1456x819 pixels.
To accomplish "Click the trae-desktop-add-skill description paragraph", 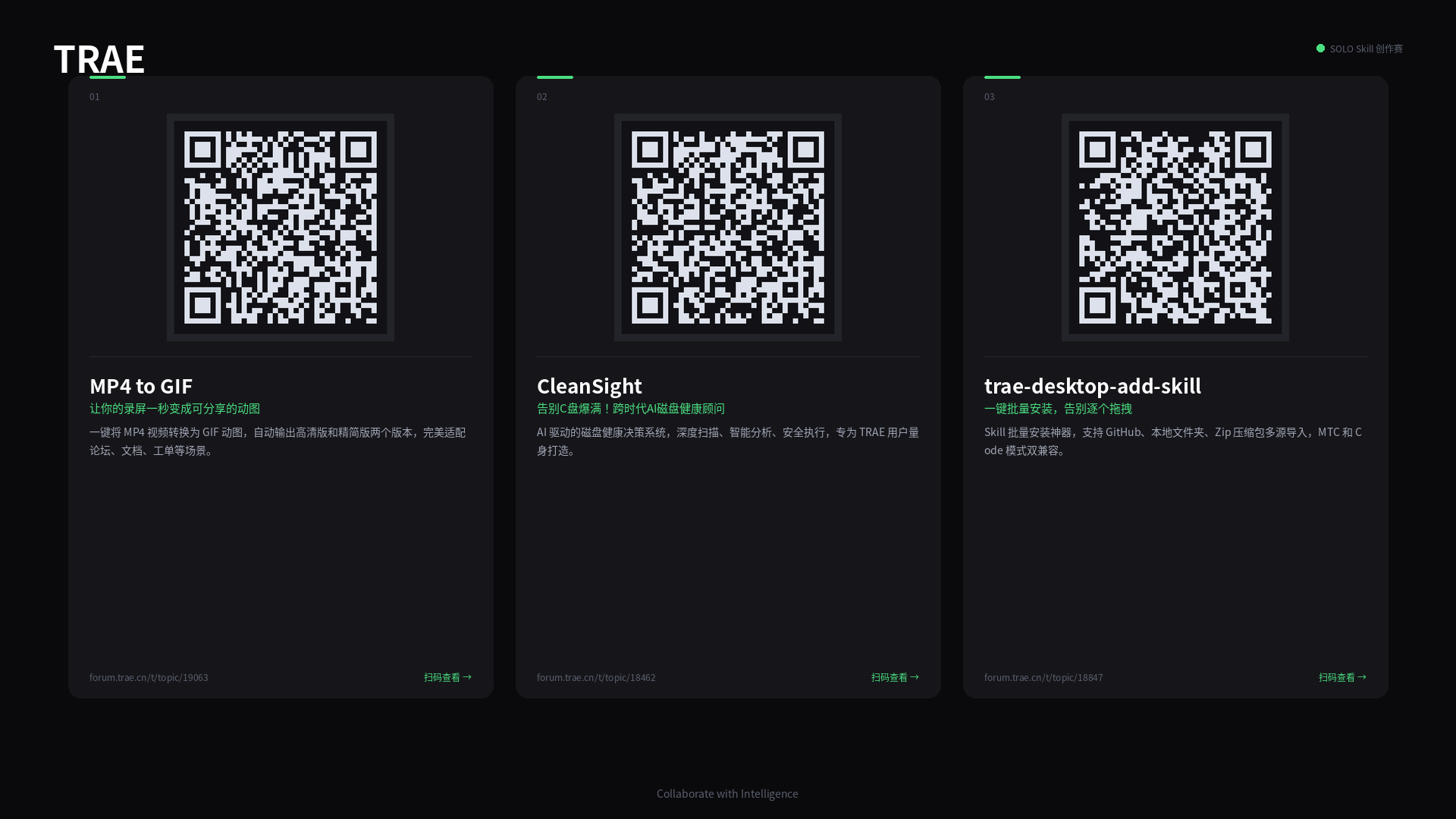I will 1173,441.
